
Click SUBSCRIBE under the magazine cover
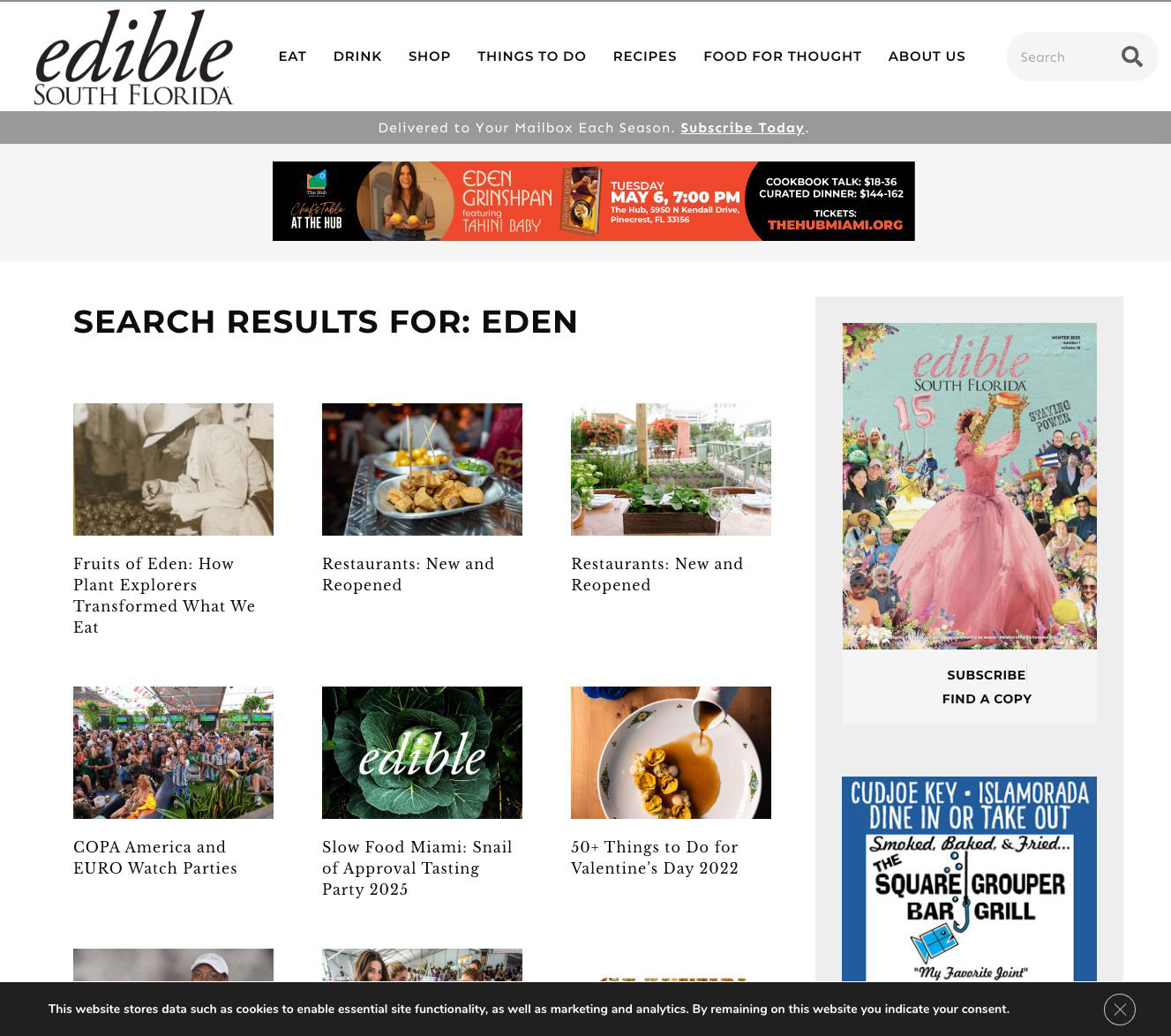pos(986,675)
